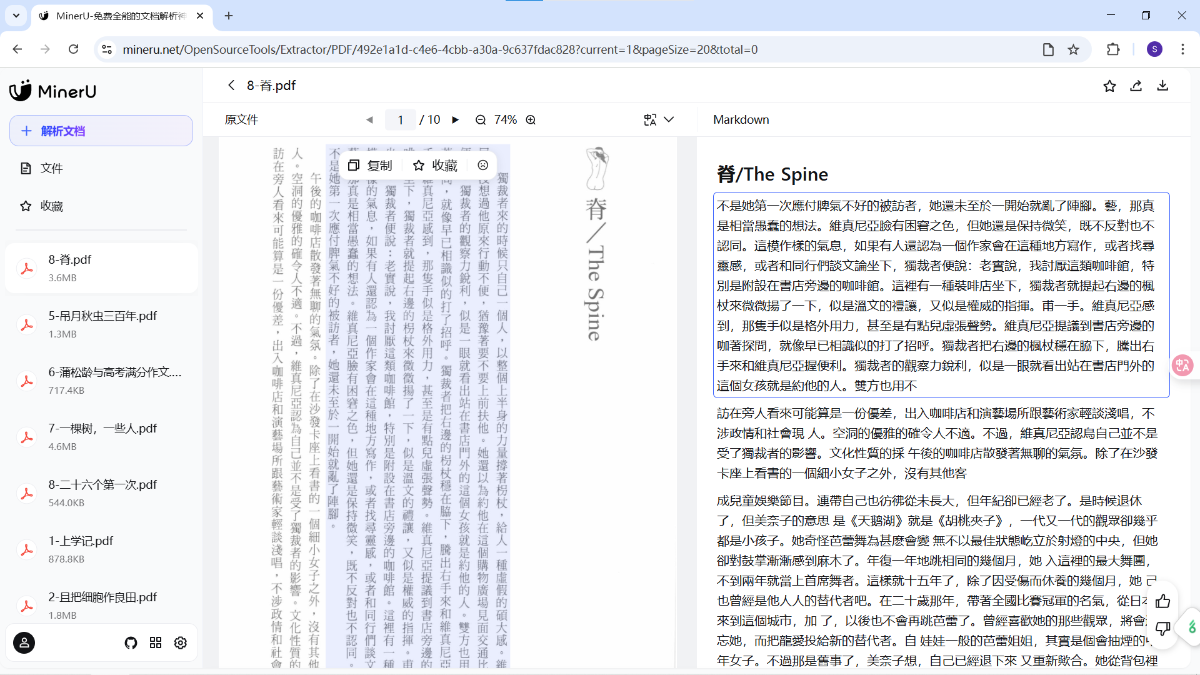
Task: Open the GitHub link icon
Action: pyautogui.click(x=130, y=643)
